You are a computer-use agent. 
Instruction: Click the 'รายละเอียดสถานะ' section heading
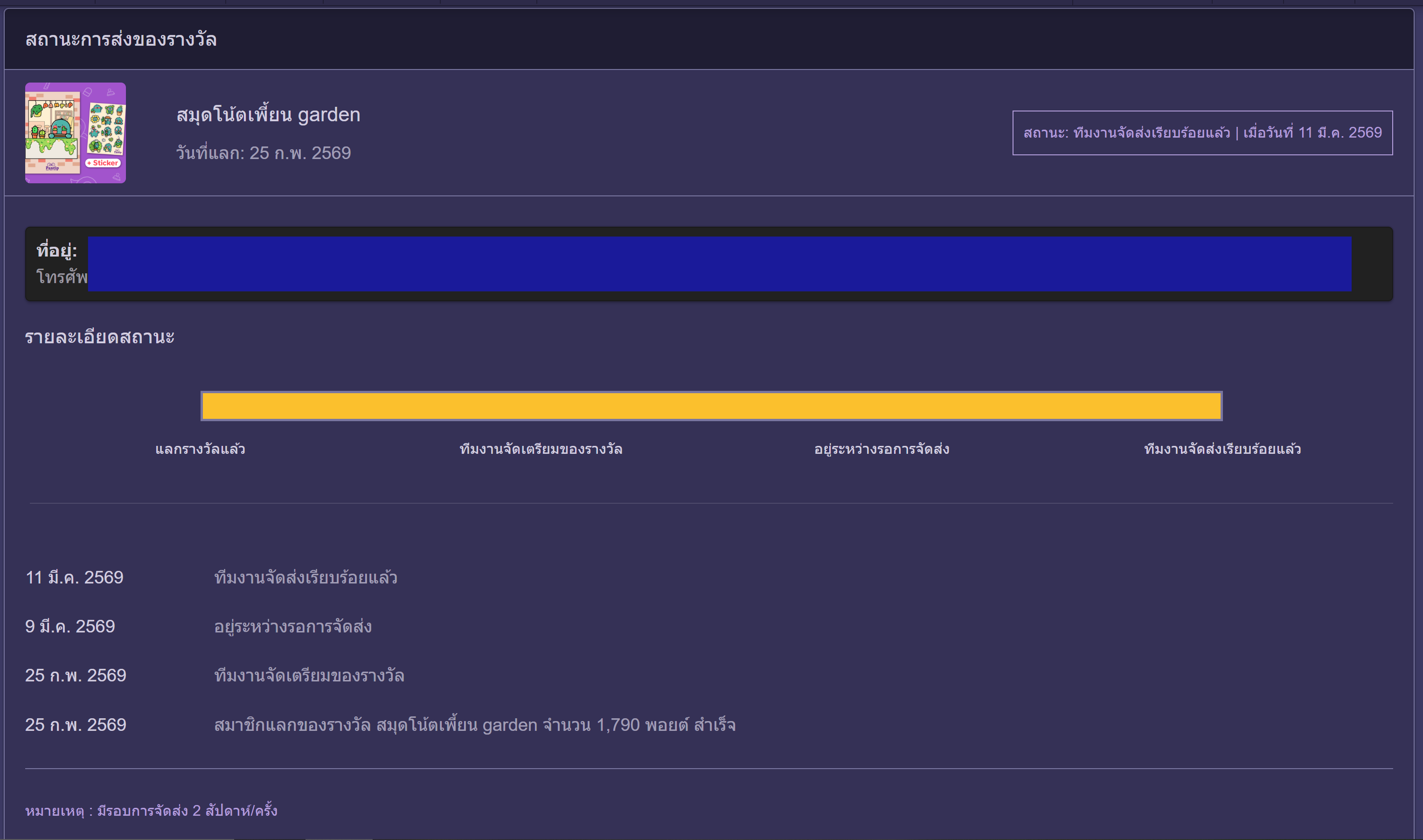click(100, 337)
